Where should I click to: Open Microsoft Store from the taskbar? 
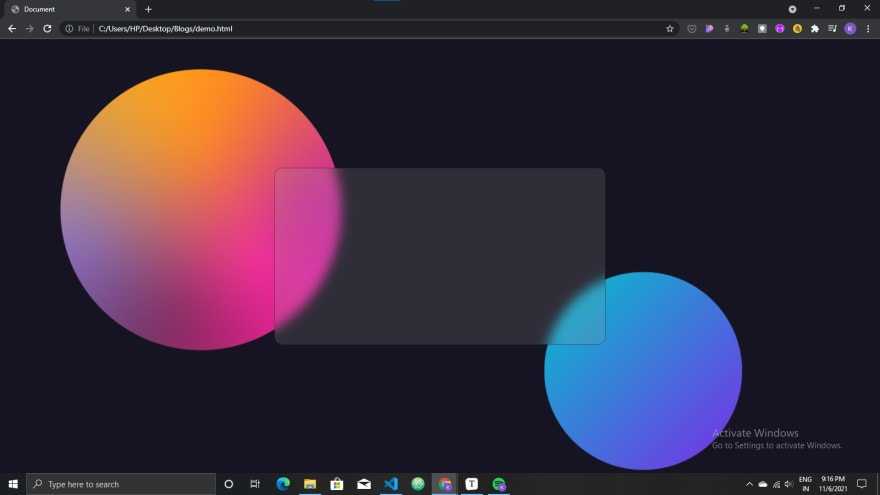point(337,484)
